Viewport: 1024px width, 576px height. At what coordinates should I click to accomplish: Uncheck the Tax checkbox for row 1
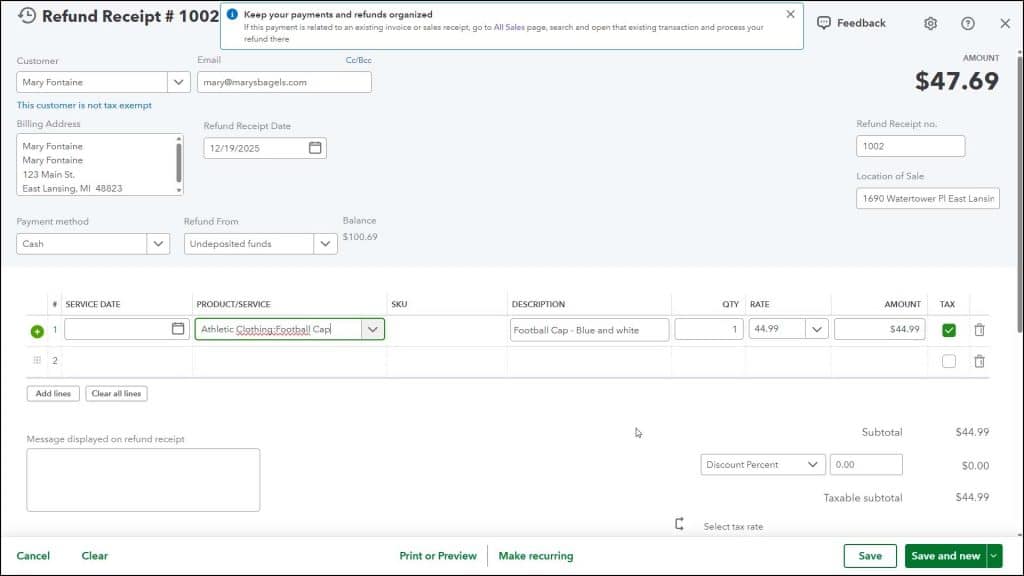(949, 330)
